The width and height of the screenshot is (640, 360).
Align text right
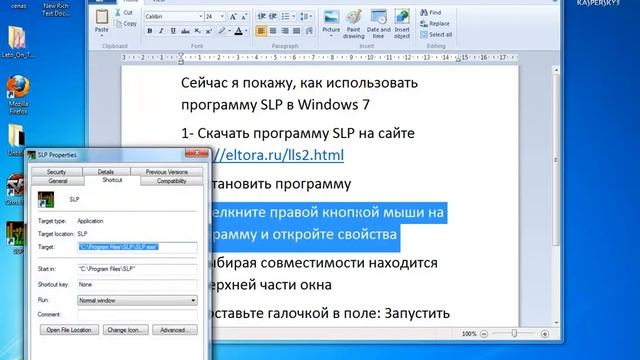tap(285, 31)
